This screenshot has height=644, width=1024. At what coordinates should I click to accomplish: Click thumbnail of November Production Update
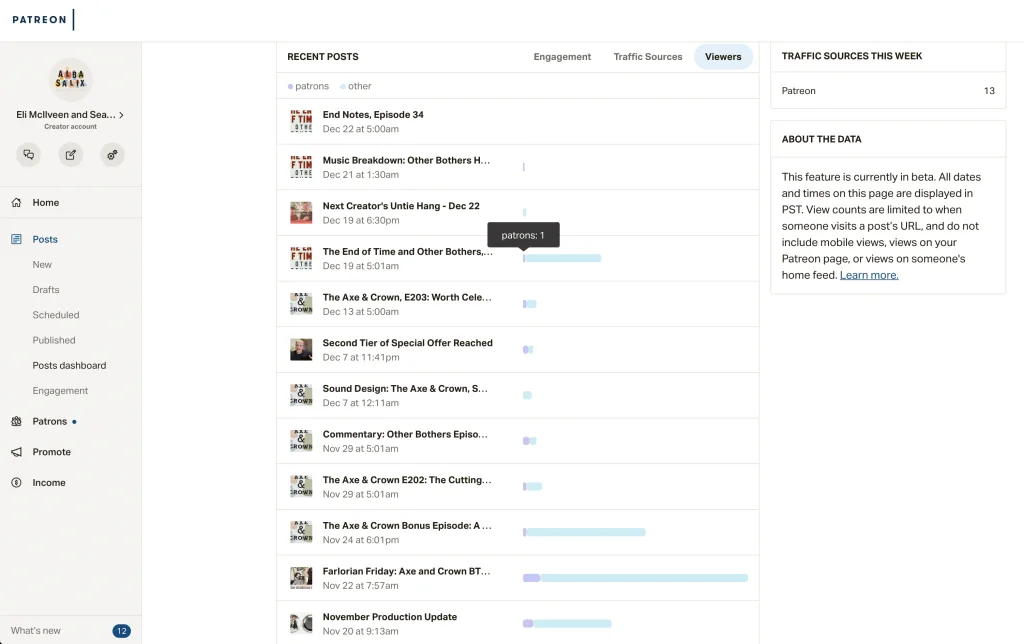301,624
